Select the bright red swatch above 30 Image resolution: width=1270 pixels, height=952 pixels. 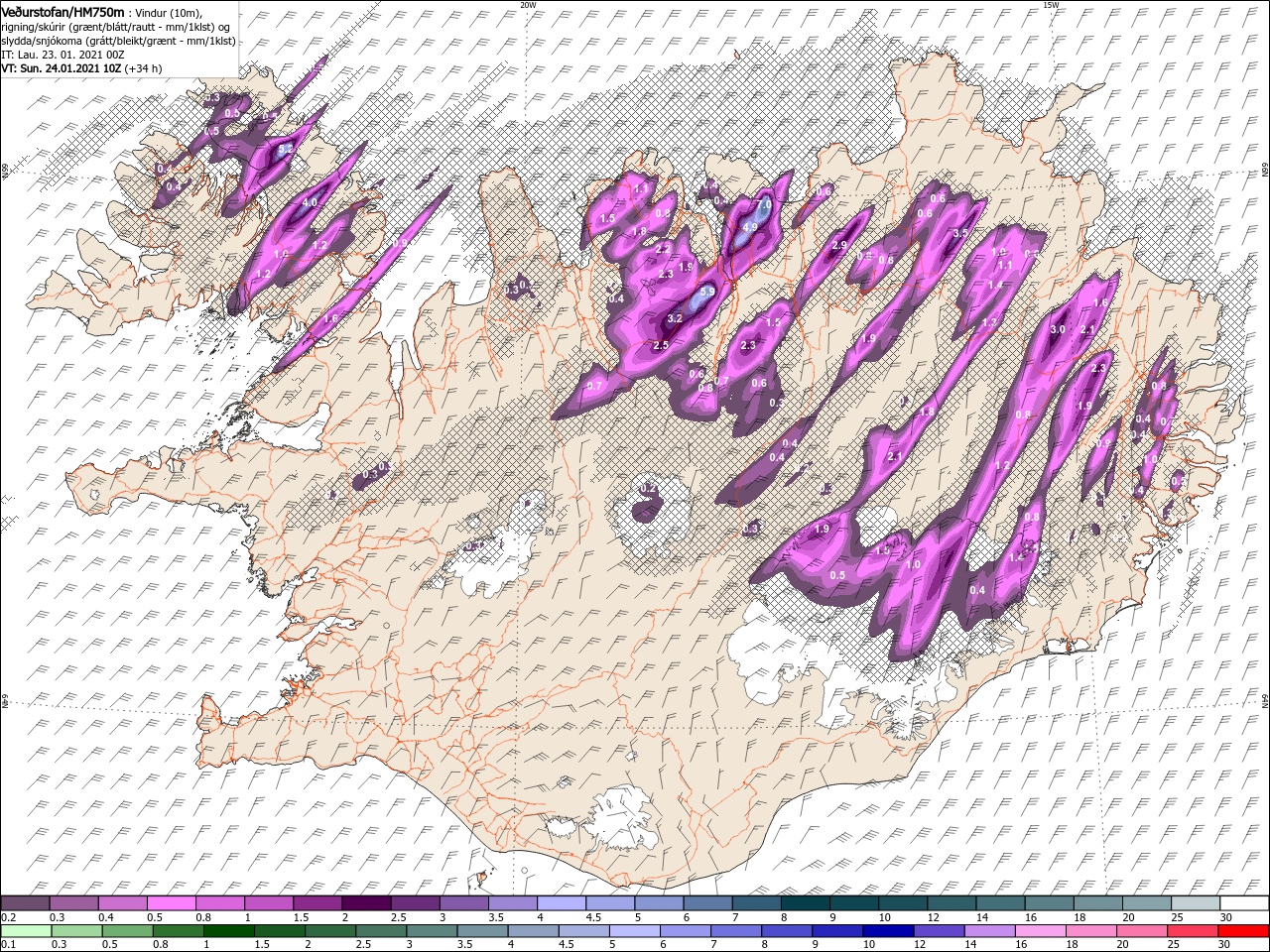pos(1242,932)
